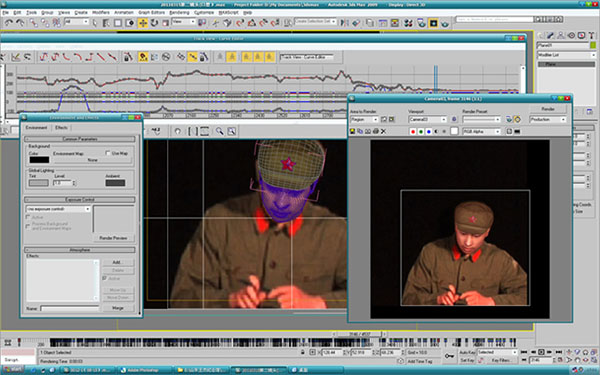Screen dimensions: 600x375
Task: Open the Rendering menu
Action: click(179, 12)
